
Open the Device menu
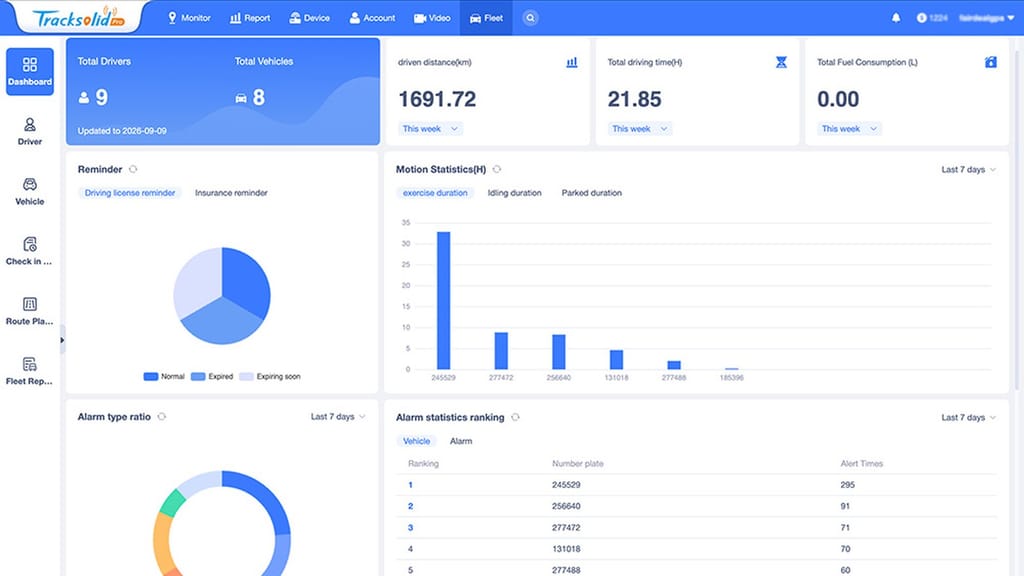(x=310, y=18)
